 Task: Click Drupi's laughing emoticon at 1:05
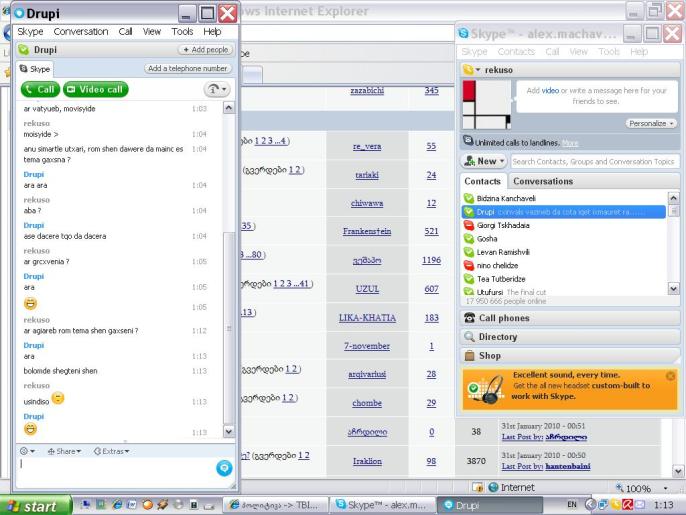pos(30,303)
